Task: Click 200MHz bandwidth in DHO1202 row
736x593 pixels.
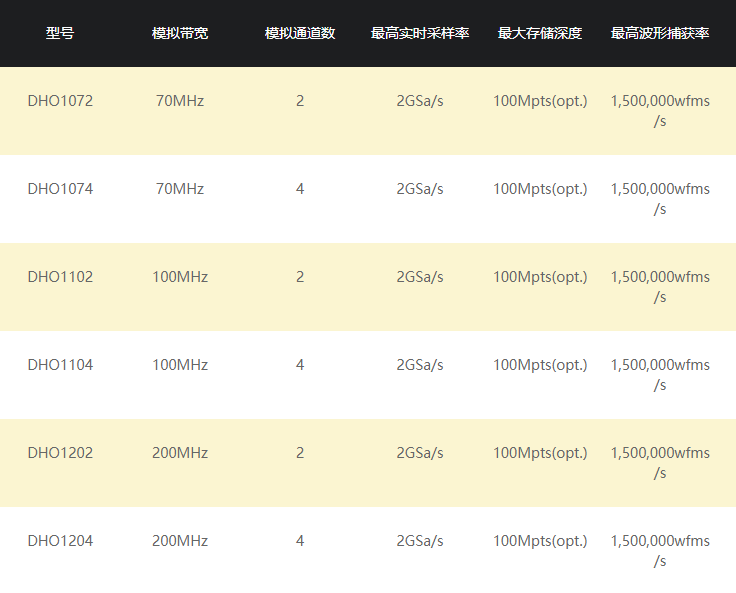Action: pyautogui.click(x=180, y=453)
